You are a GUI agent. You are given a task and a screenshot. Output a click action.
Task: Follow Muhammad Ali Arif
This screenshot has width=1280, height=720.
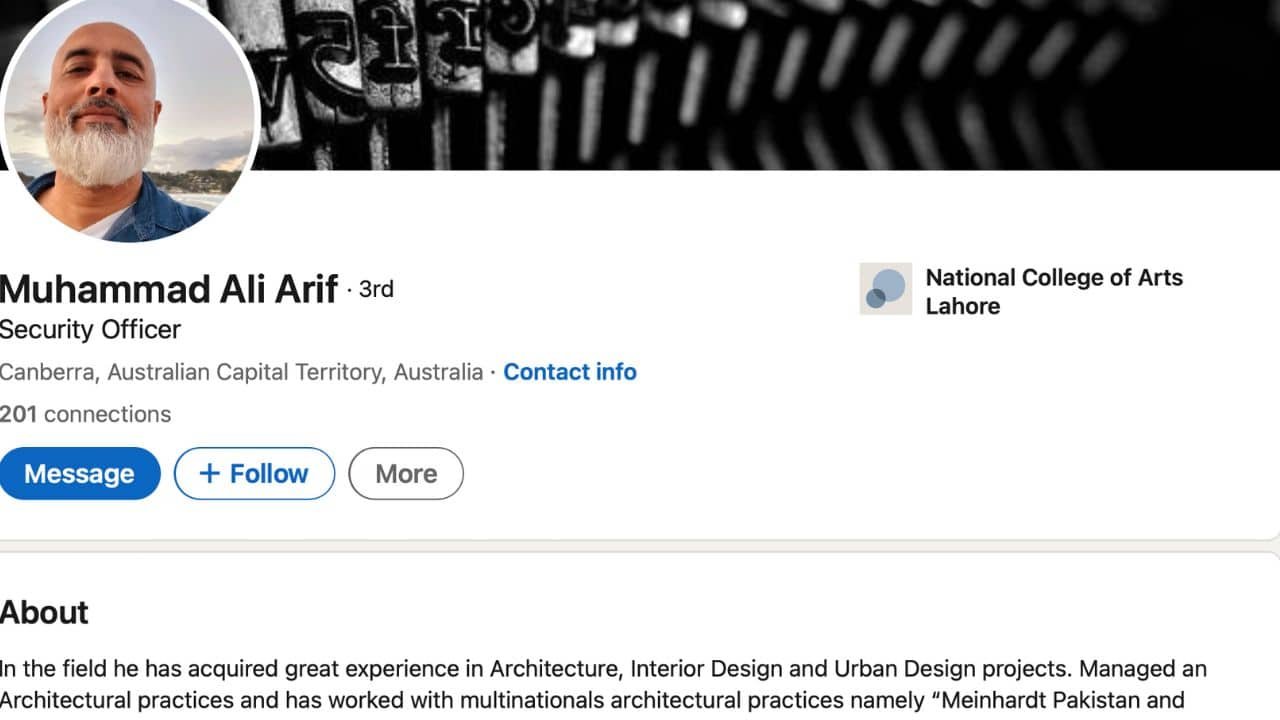pos(254,474)
